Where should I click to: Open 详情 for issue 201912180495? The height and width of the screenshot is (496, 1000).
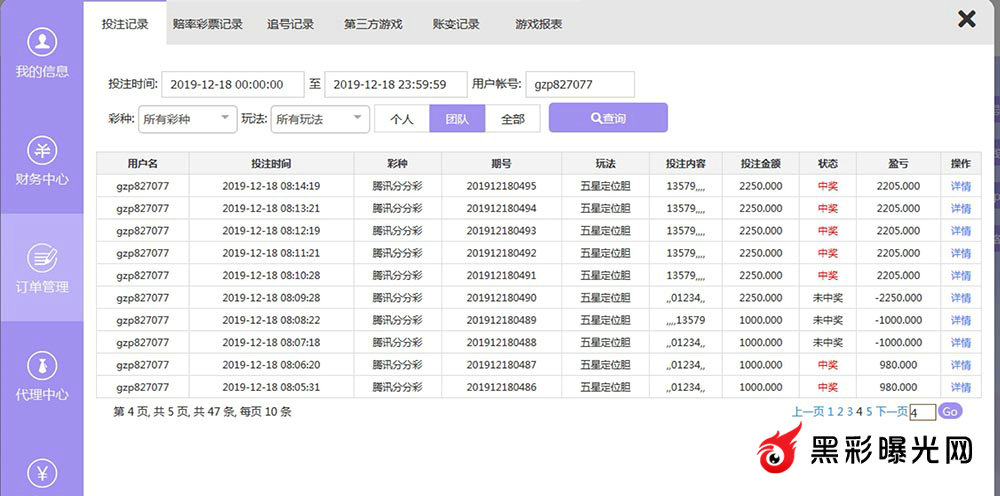pos(960,186)
